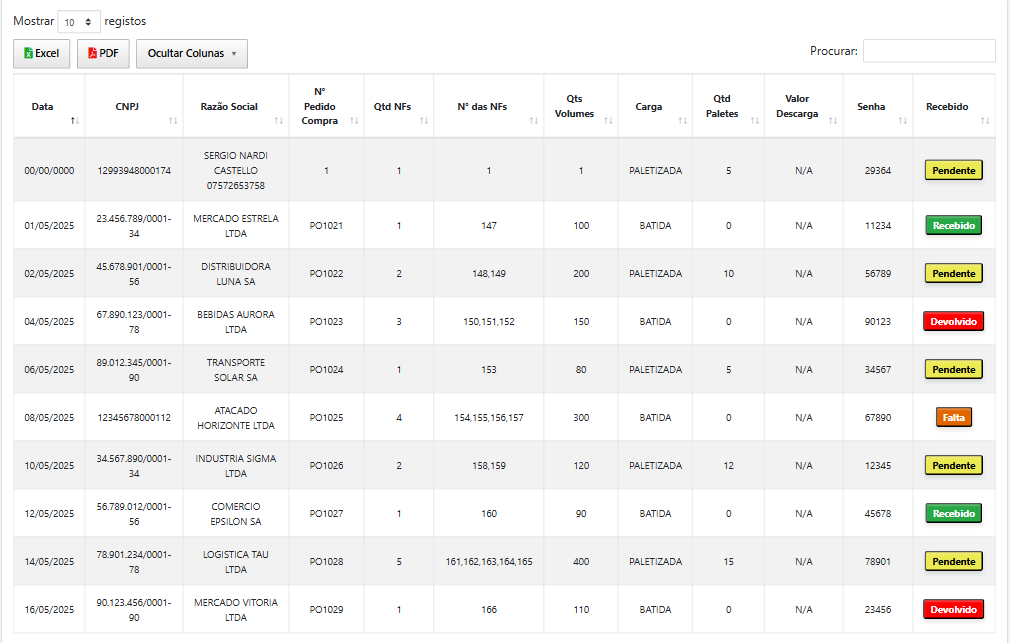Click the sort arrows in CNPJ column header
The image size is (1010, 643).
173,120
